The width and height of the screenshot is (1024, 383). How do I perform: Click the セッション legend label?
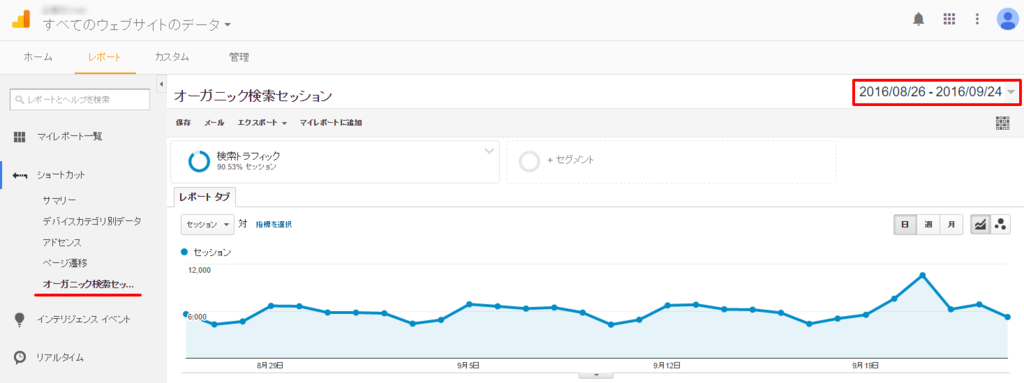click(x=212, y=252)
